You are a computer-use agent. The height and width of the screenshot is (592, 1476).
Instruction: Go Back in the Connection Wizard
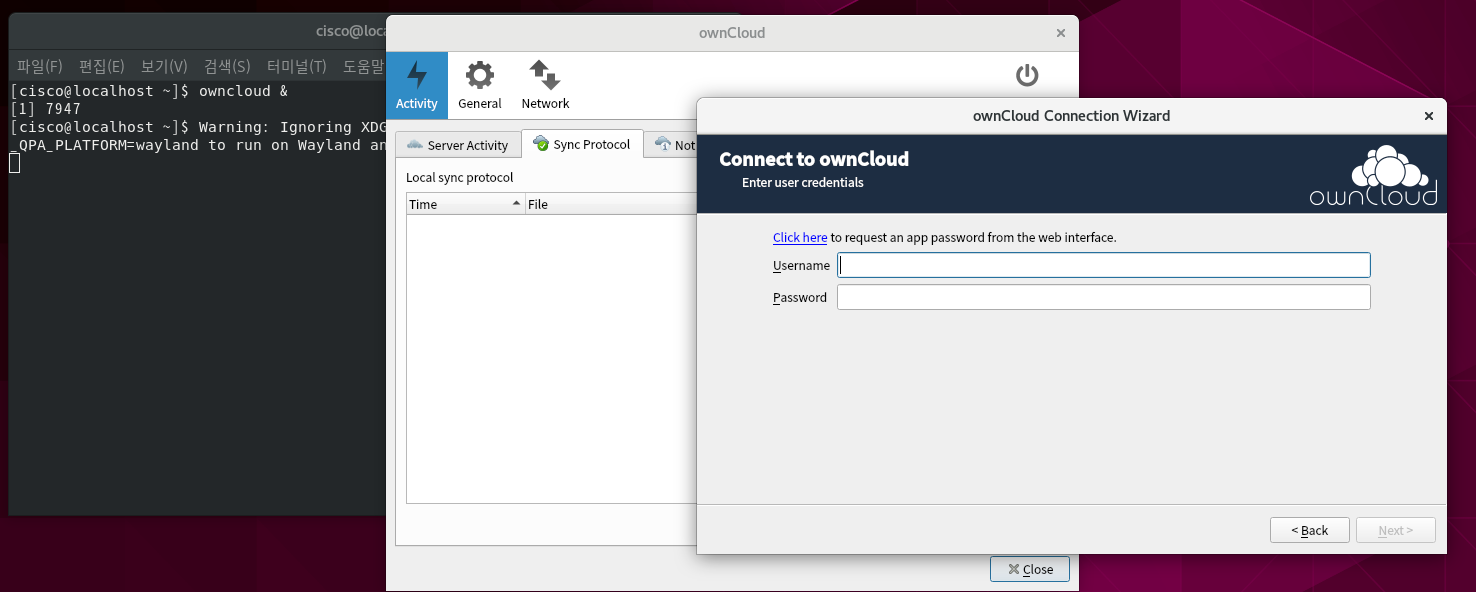1309,530
